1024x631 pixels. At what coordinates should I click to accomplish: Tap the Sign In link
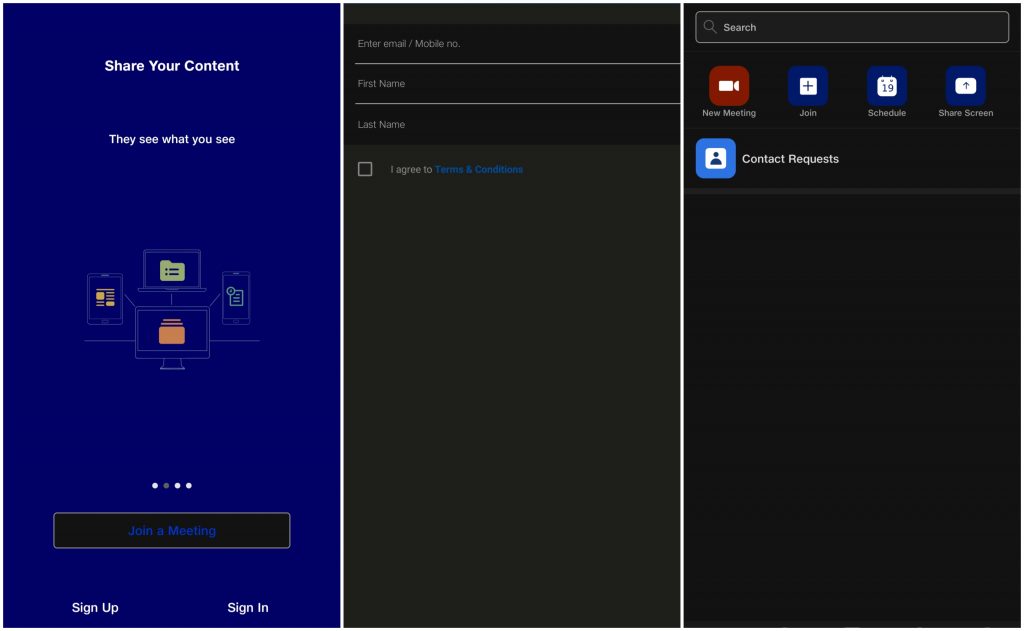point(248,607)
